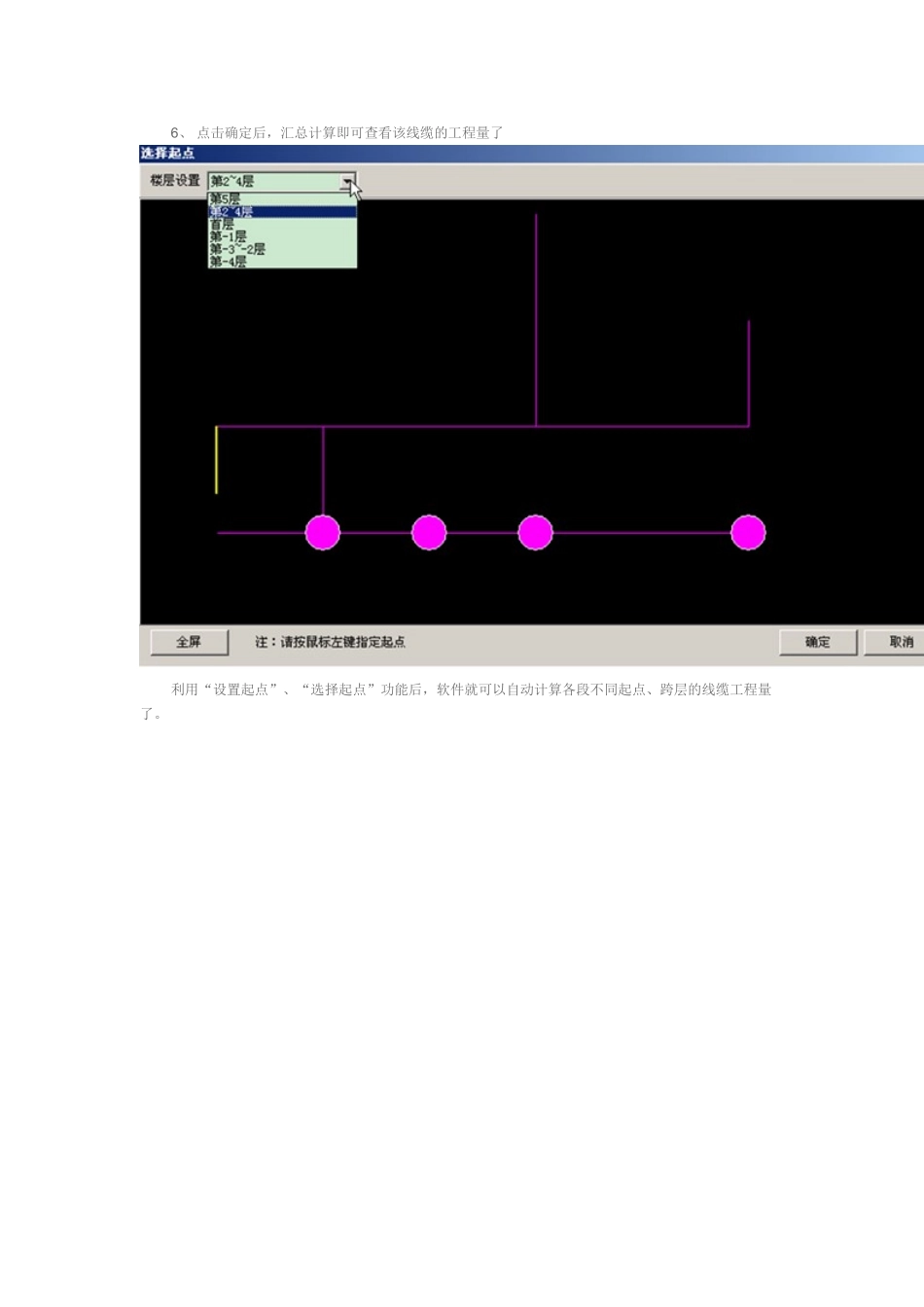Confirm with the 确定 button
924x1307 pixels.
[x=818, y=642]
